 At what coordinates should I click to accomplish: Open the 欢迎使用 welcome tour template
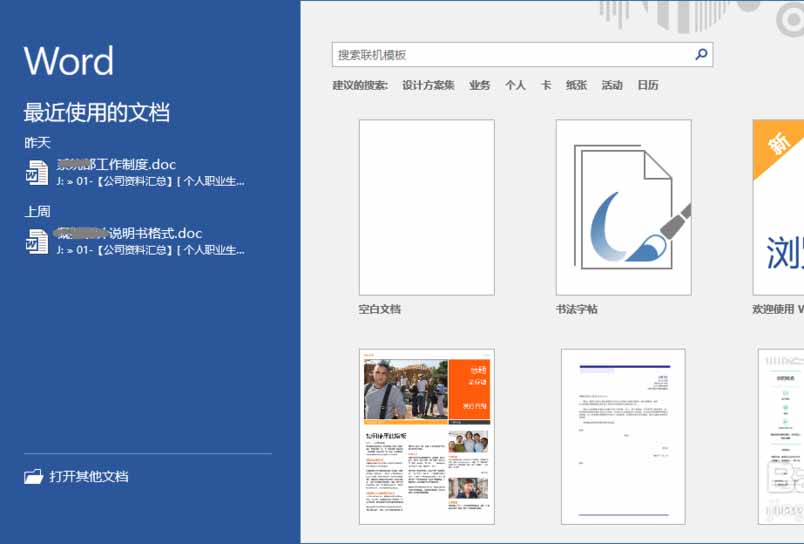click(x=778, y=208)
